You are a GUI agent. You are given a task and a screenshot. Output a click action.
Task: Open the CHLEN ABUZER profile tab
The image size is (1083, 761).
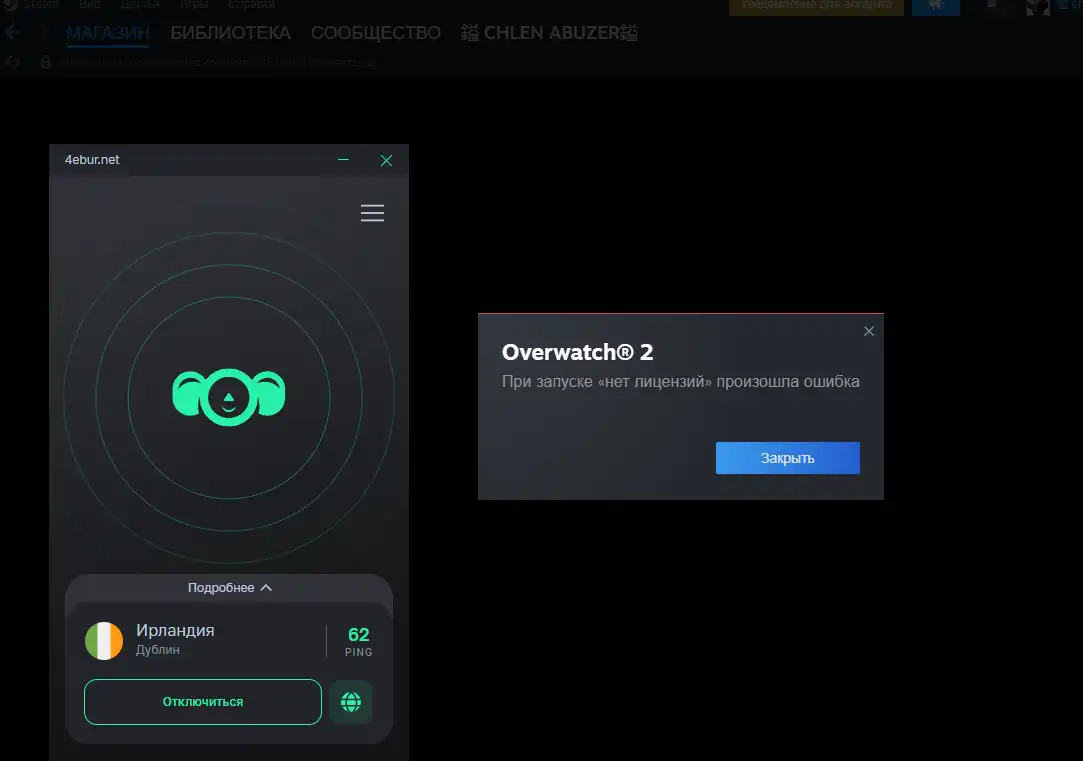click(550, 32)
